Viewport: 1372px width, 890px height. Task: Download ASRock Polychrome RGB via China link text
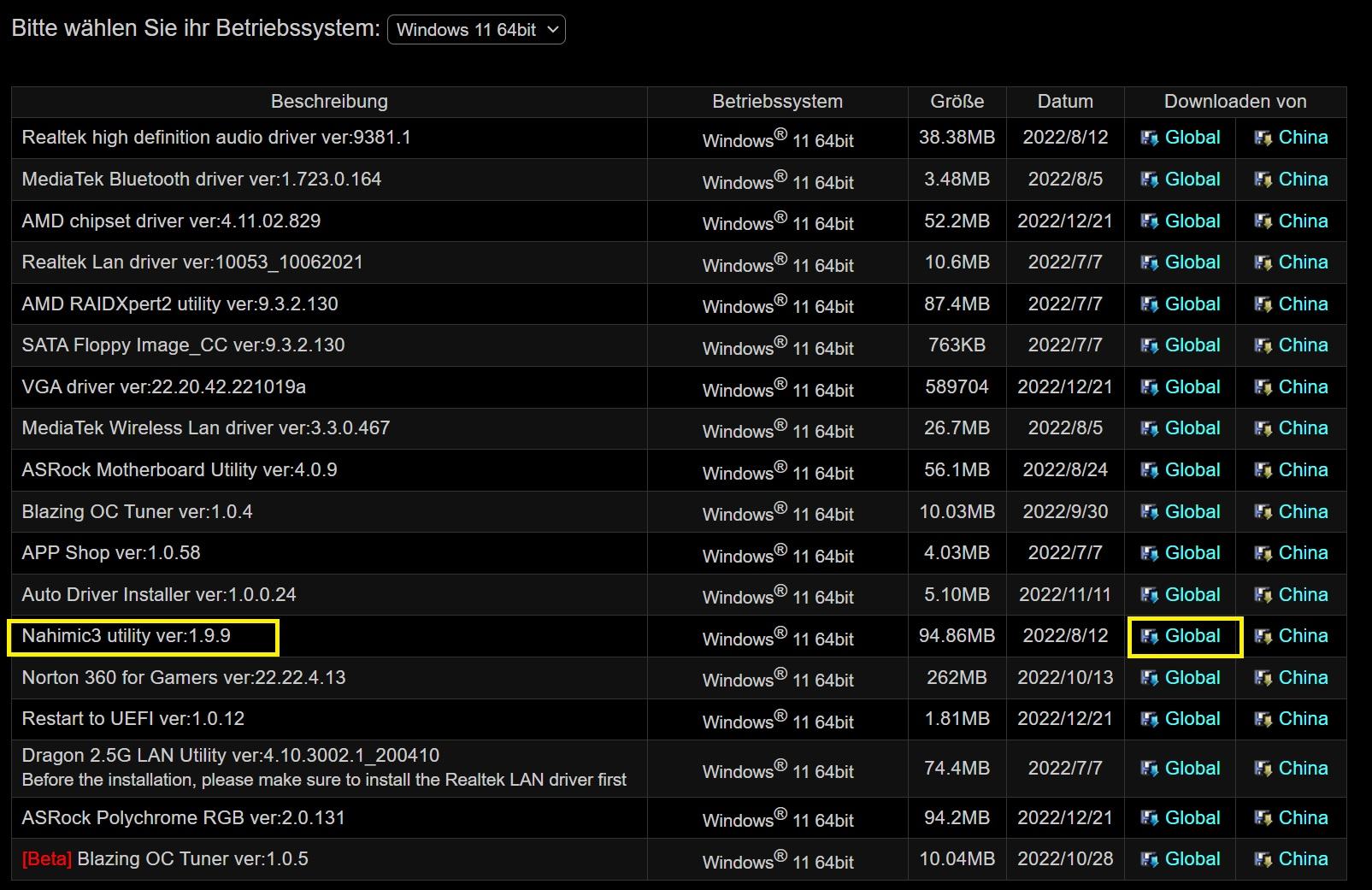[x=1304, y=818]
